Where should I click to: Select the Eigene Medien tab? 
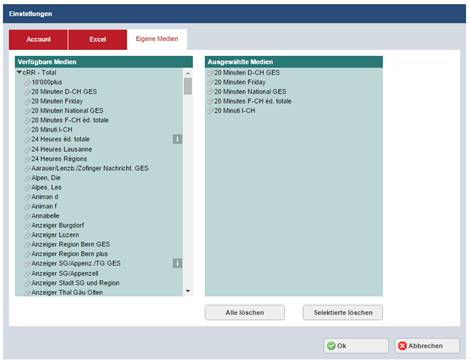tap(157, 39)
